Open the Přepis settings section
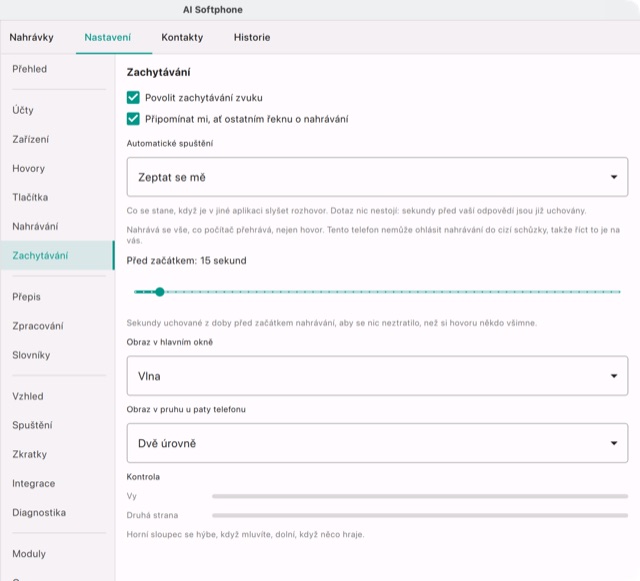 pyautogui.click(x=57, y=297)
